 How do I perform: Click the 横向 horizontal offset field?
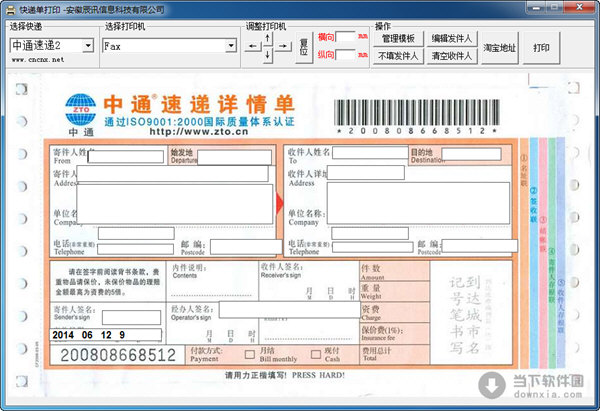tap(346, 37)
